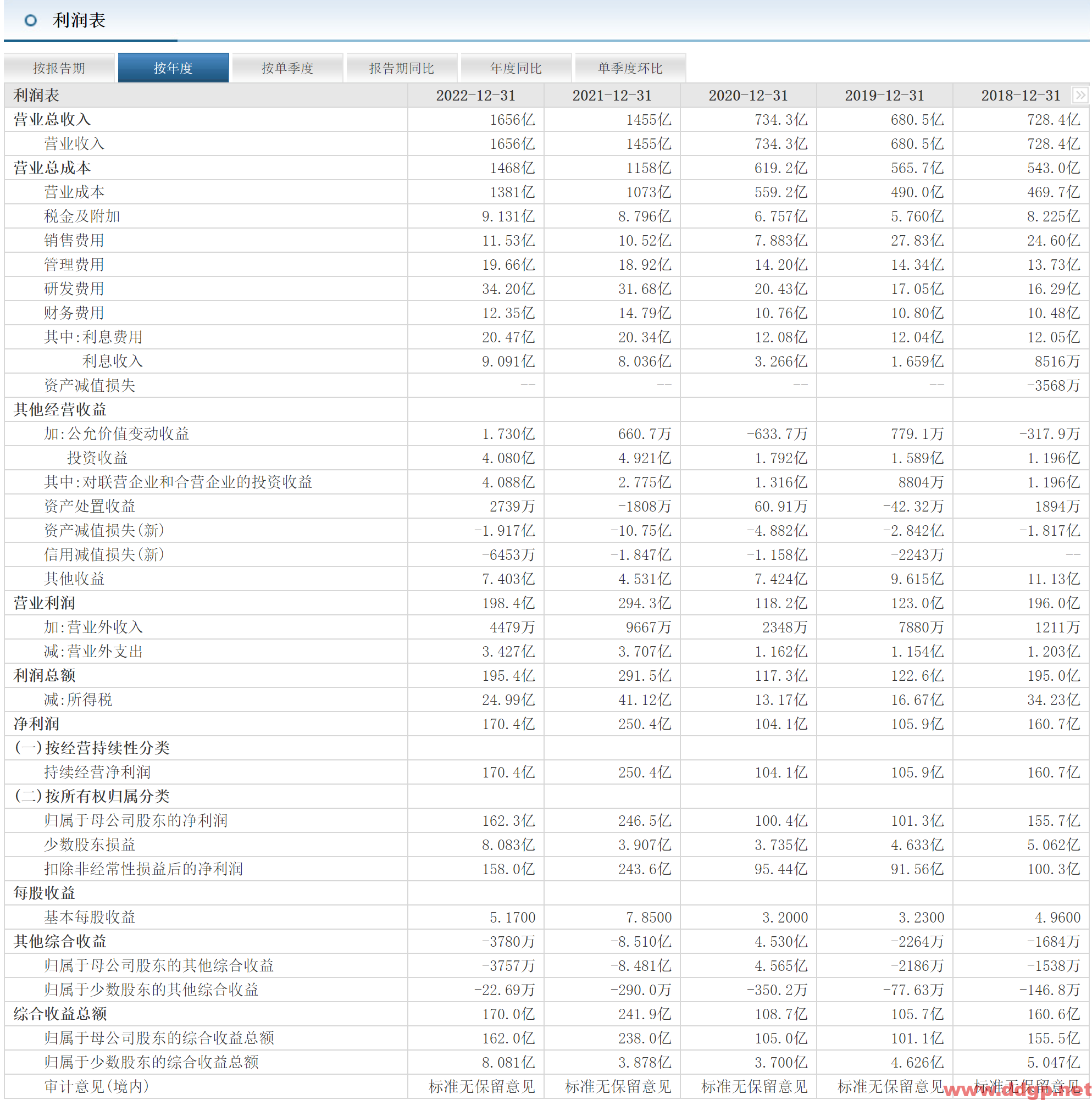Image resolution: width=1092 pixels, height=1100 pixels.
Task: Click (二)按所有权归属分类 section label
Action: (x=92, y=797)
